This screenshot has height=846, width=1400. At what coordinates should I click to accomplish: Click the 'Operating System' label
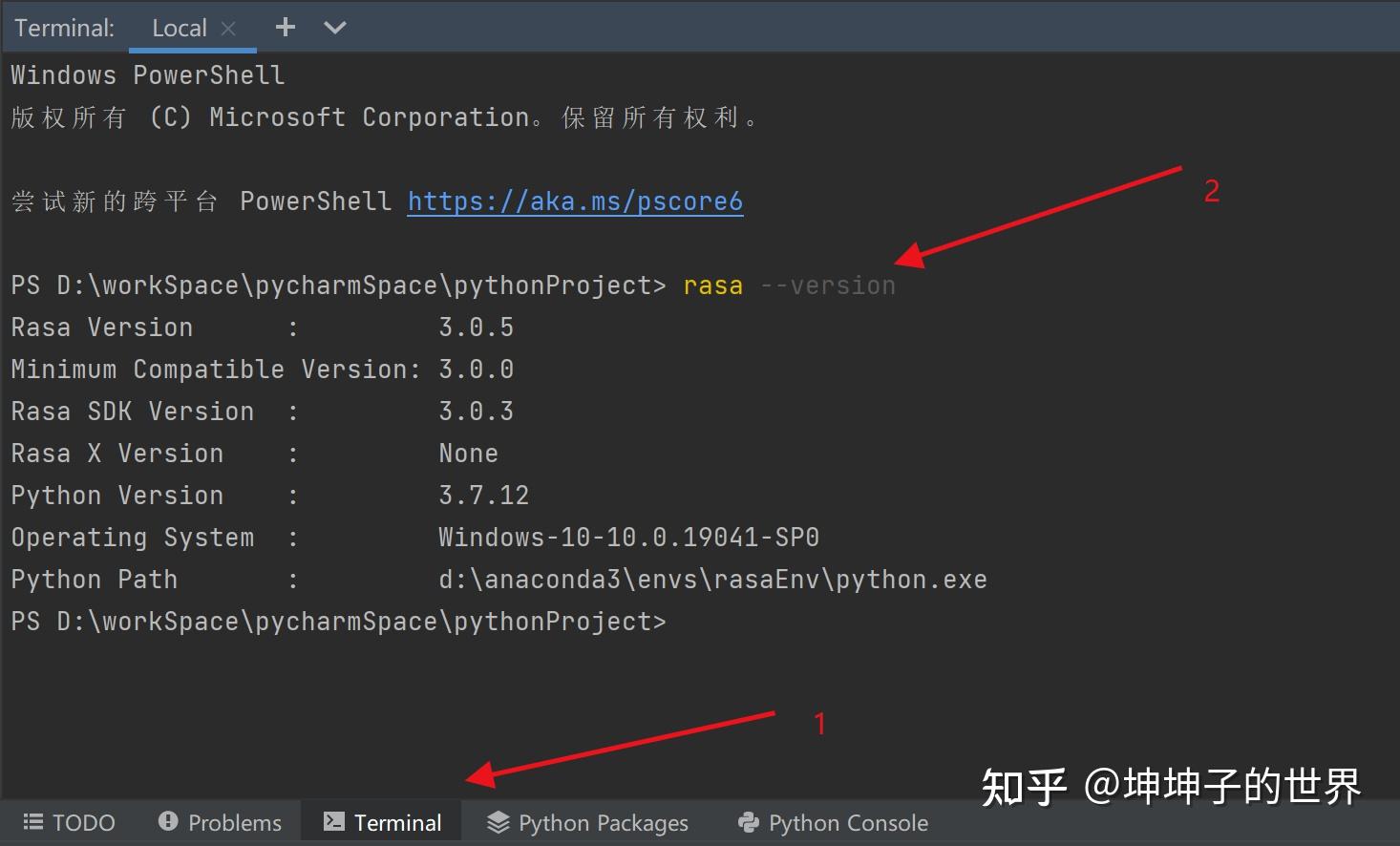click(x=132, y=538)
